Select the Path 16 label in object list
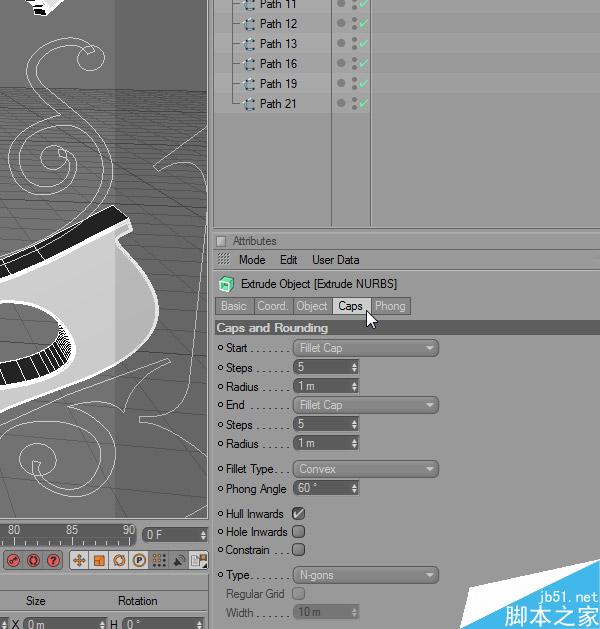Viewport: 600px width, 629px height. pyautogui.click(x=278, y=63)
